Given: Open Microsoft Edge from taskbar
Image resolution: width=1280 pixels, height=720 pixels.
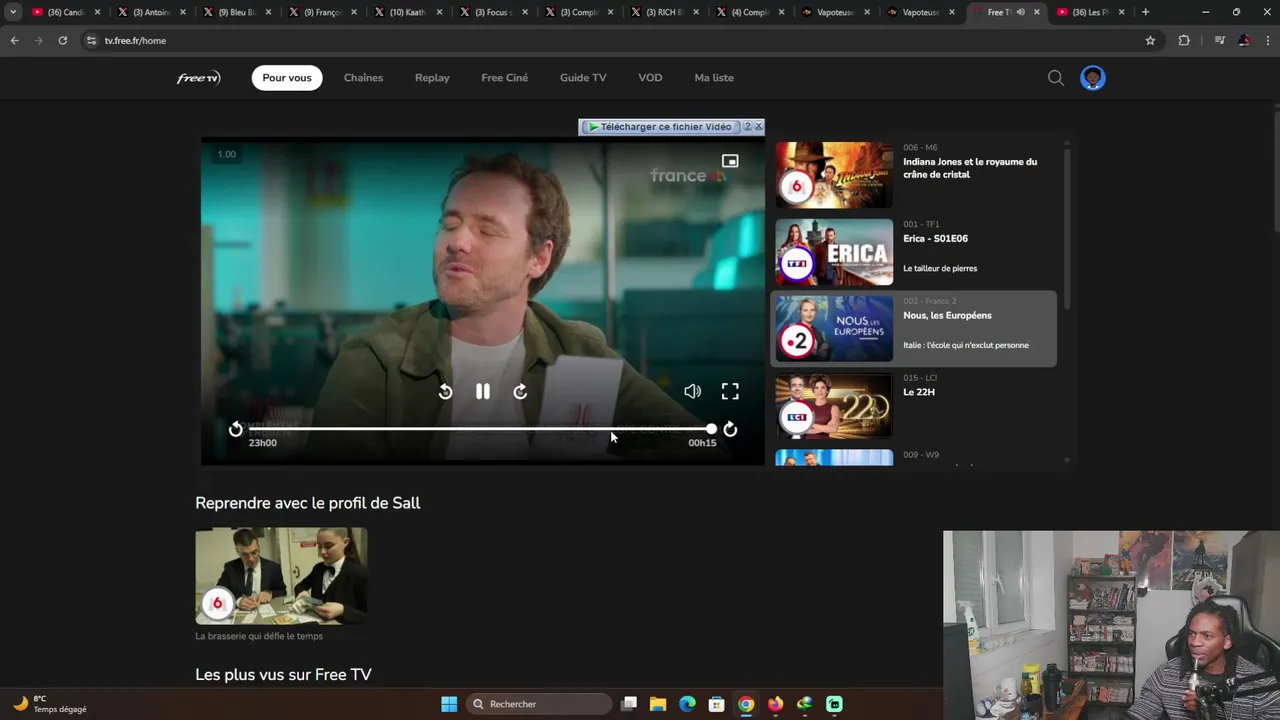Looking at the screenshot, I should coord(687,704).
